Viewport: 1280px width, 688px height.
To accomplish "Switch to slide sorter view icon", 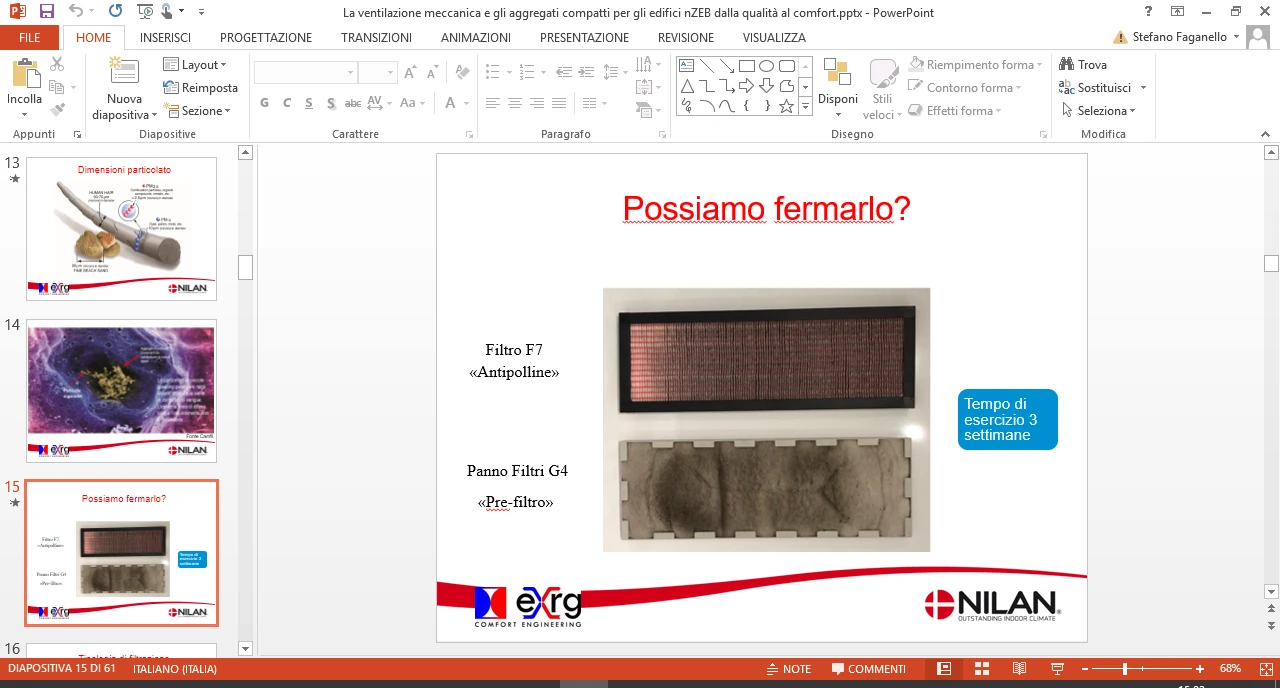I will click(x=982, y=669).
